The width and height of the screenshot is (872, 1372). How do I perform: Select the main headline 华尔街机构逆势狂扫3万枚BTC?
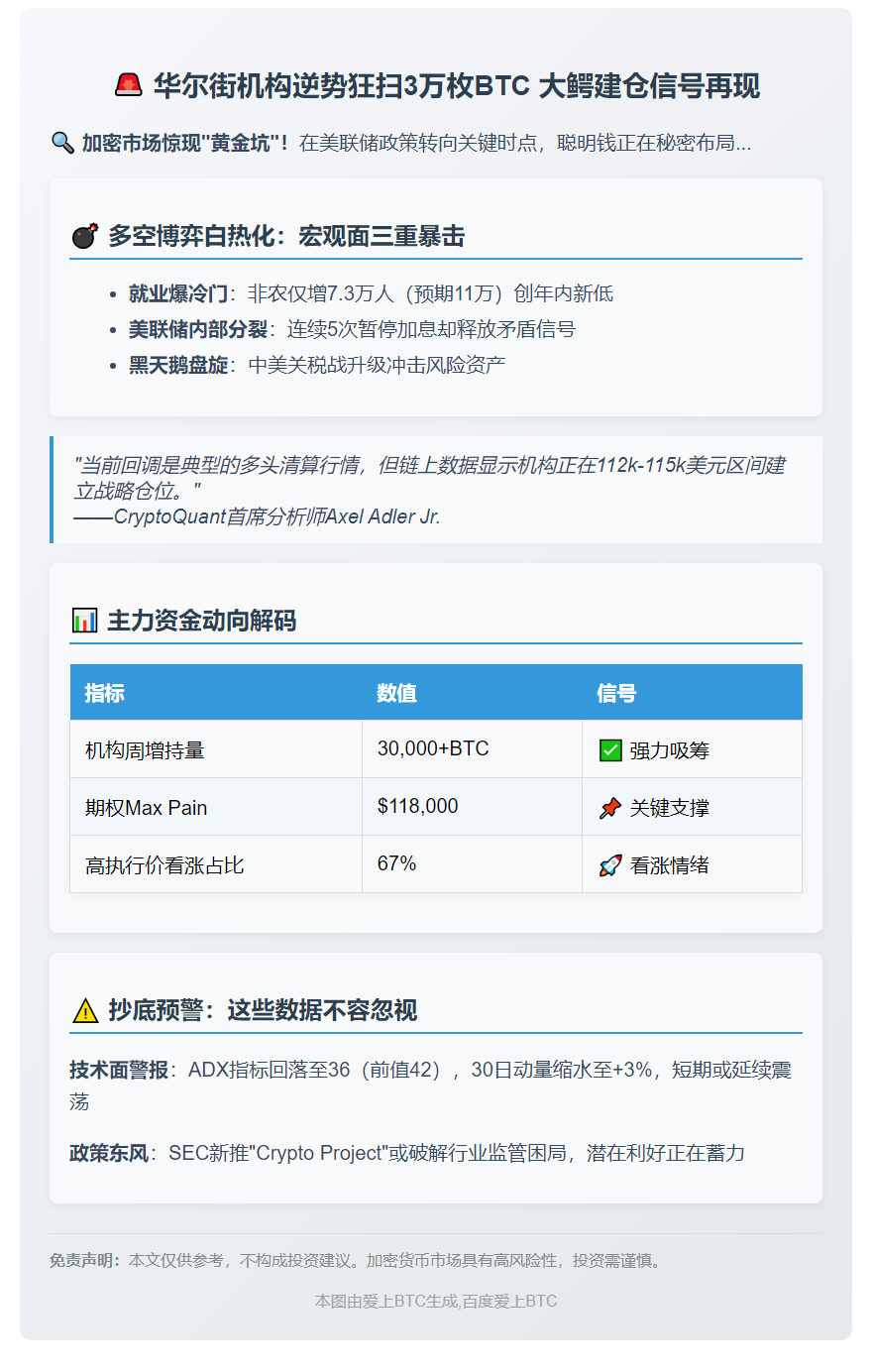342,86
